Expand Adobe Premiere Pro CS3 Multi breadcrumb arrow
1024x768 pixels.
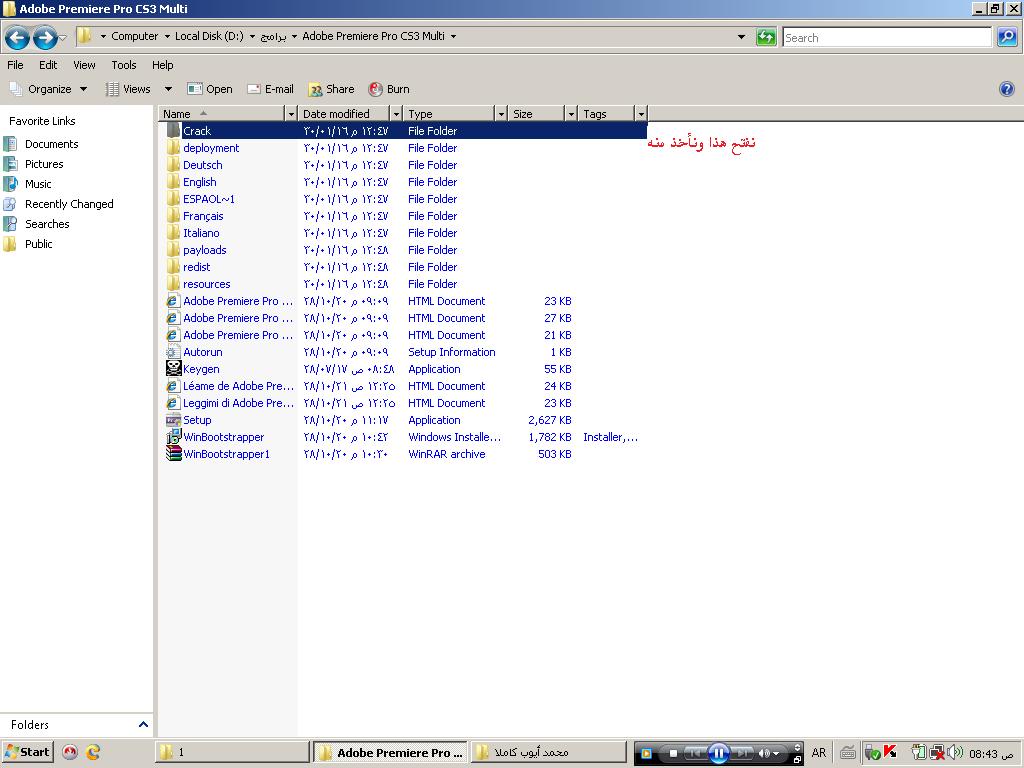(453, 37)
